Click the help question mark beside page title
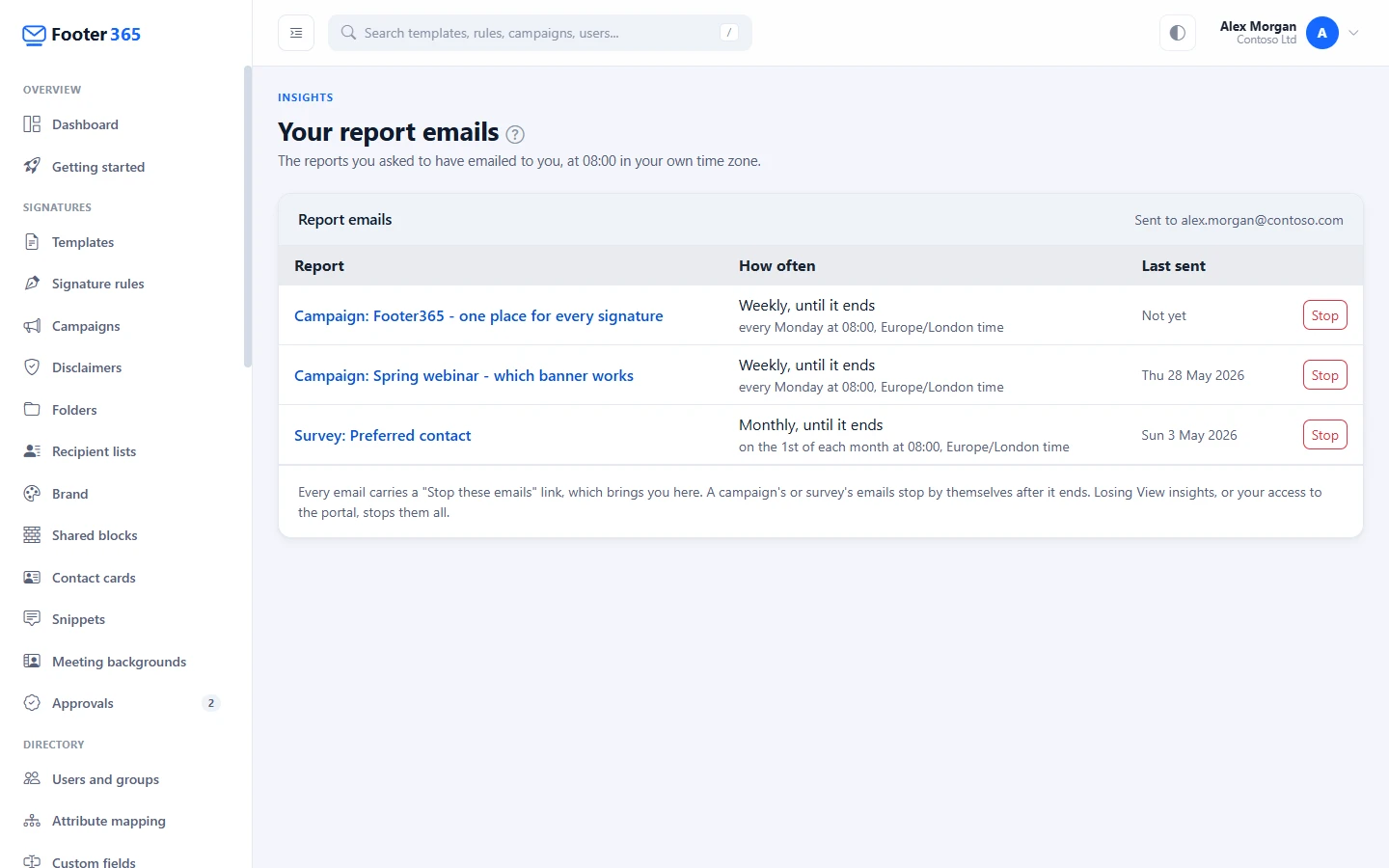 515,134
